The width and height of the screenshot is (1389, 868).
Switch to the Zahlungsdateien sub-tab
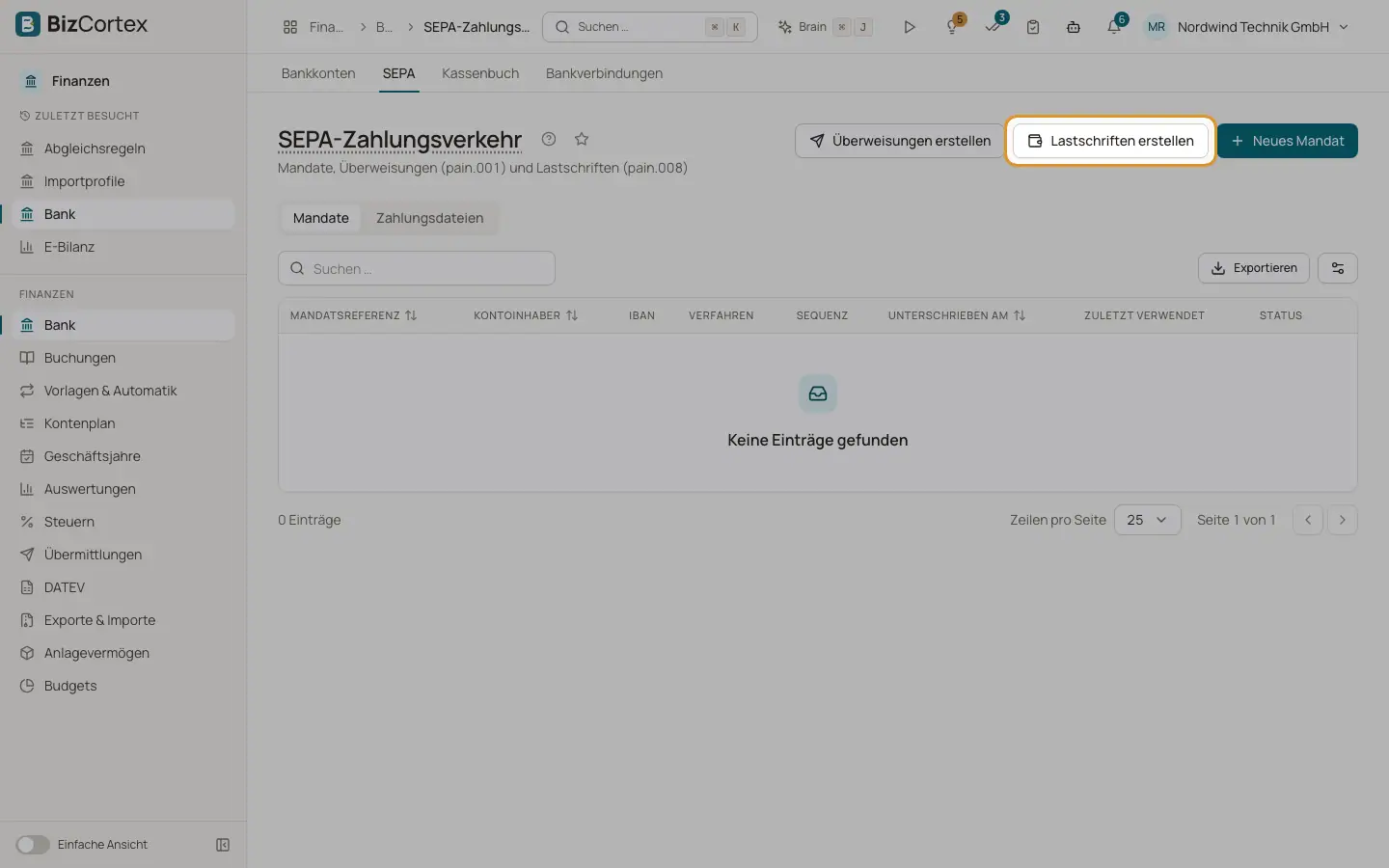coord(430,218)
